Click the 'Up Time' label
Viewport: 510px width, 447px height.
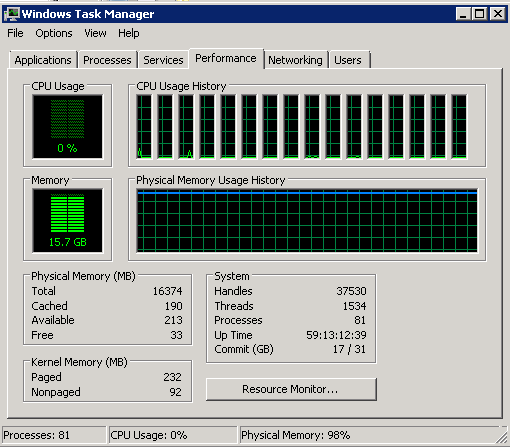click(233, 335)
